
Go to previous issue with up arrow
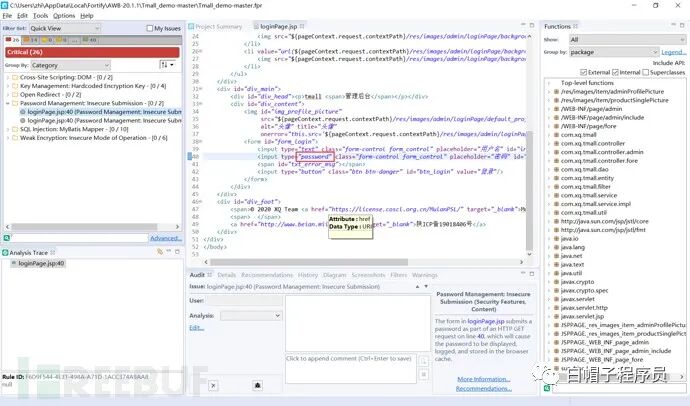(x=417, y=286)
